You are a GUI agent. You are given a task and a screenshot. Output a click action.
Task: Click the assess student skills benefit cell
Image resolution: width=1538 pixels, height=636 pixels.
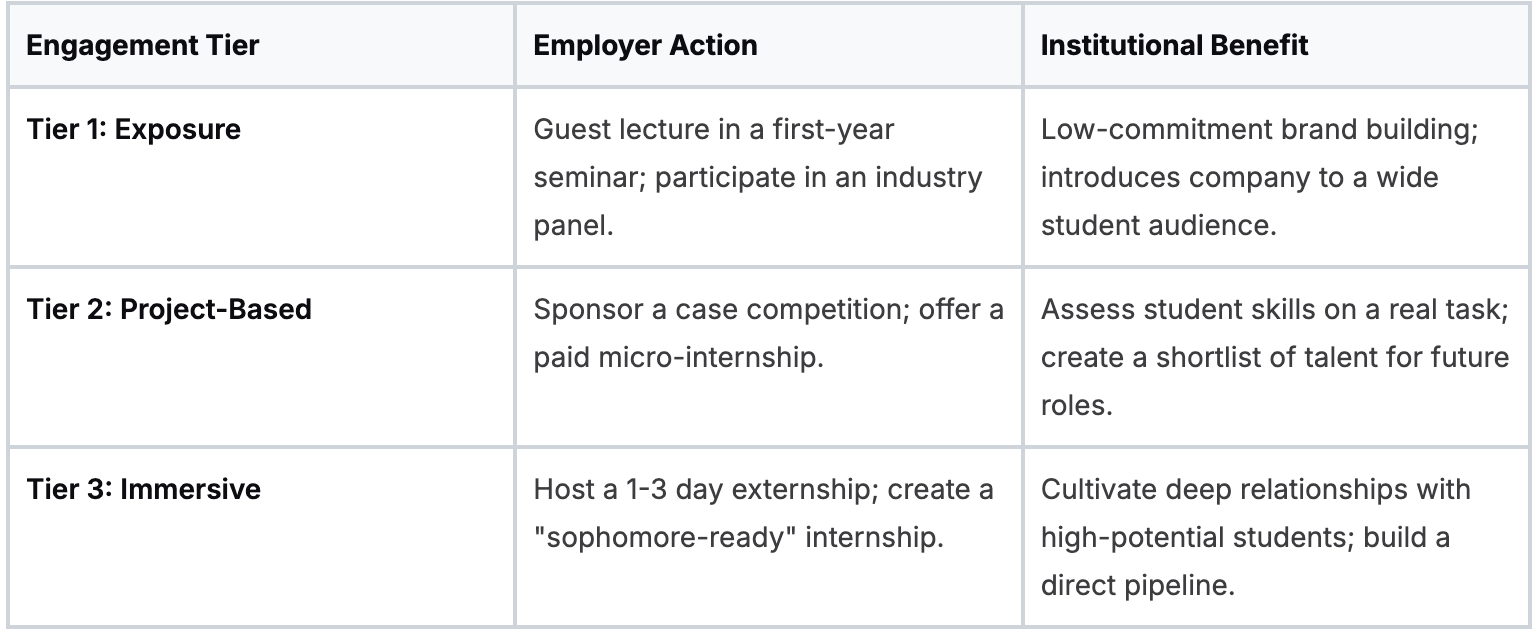click(1275, 357)
